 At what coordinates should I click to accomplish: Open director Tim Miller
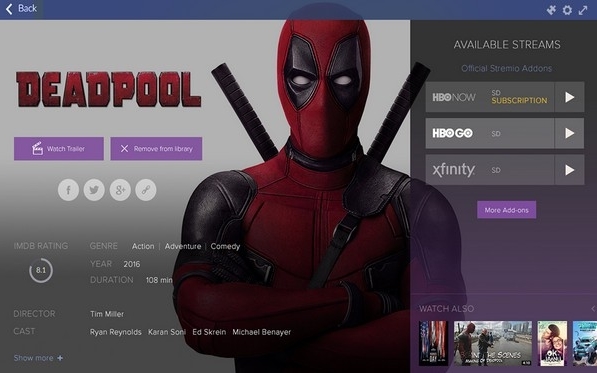coord(107,314)
